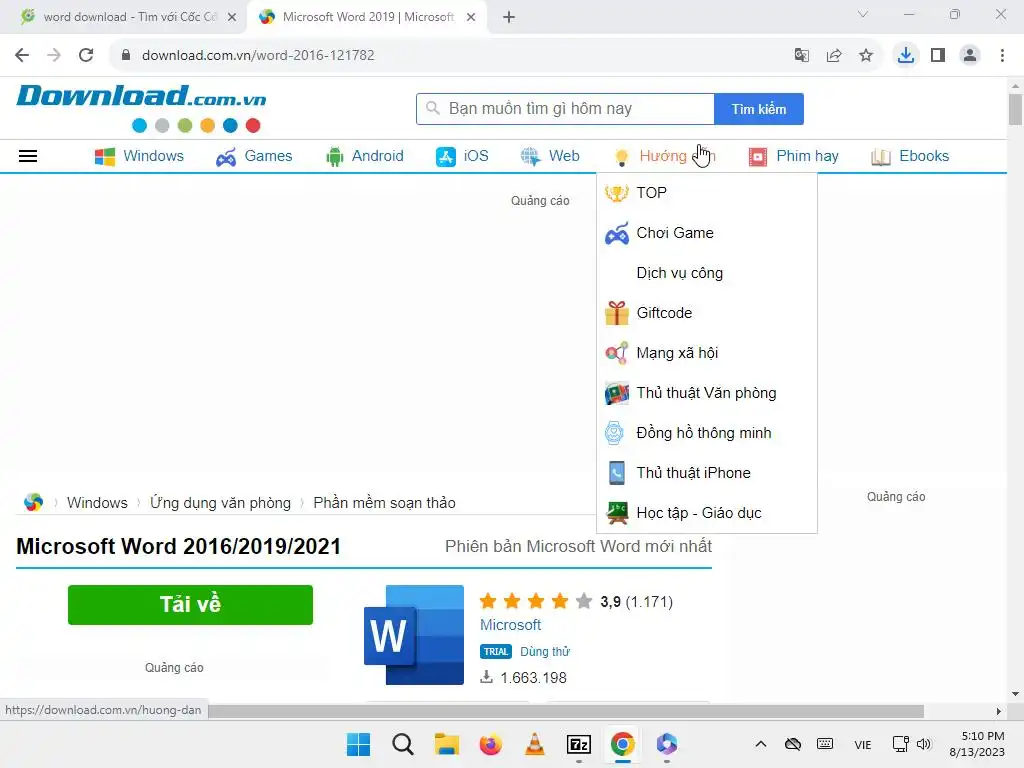The height and width of the screenshot is (768, 1024).
Task: Open the tab search chevron
Action: 863,14
